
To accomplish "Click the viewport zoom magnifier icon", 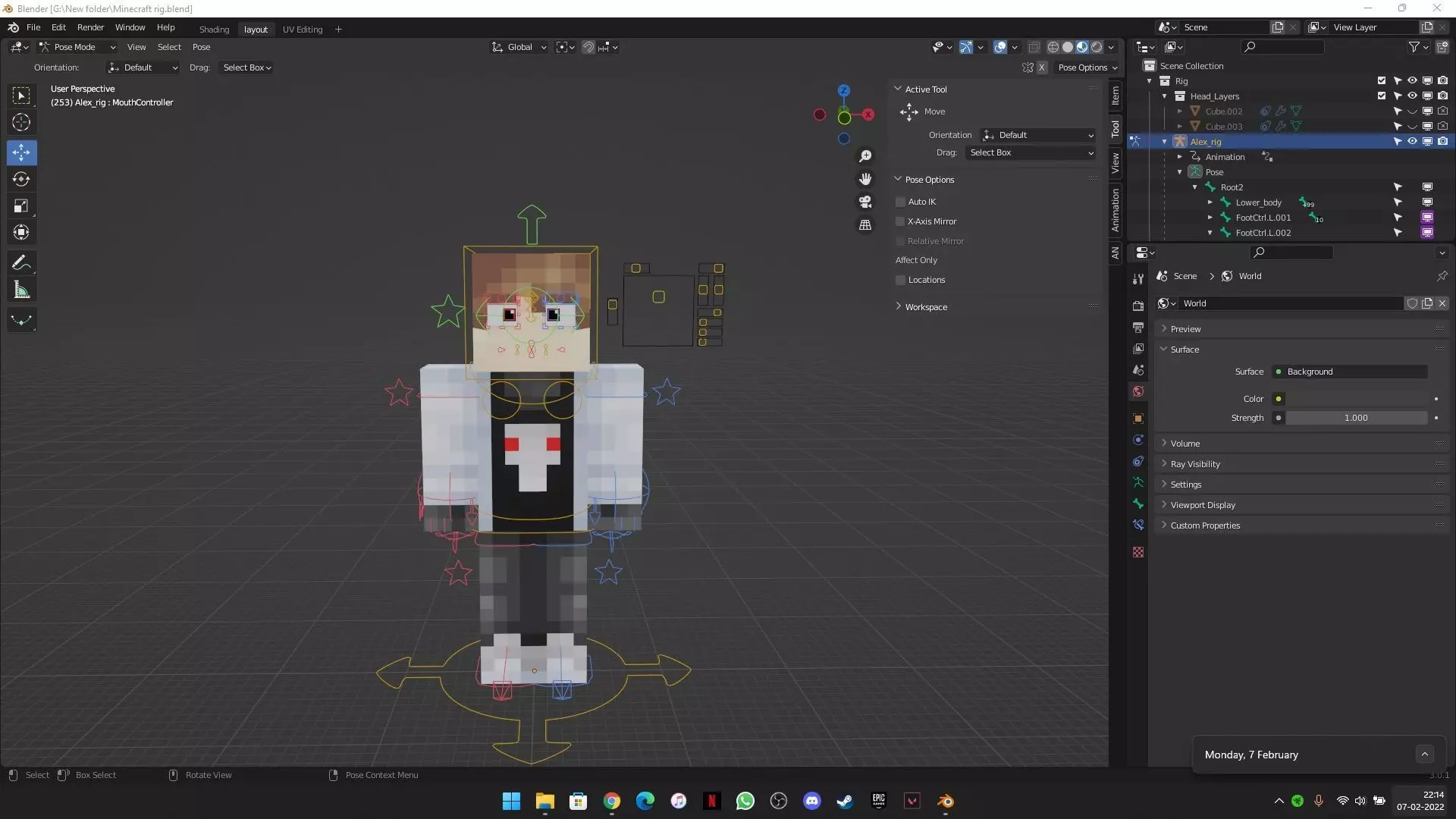I will coord(864,156).
